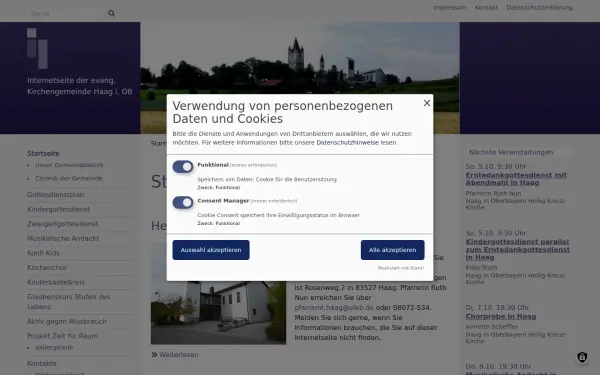Click the Weiterlesen link
Screen dimensions: 600x375
[x=179, y=355]
